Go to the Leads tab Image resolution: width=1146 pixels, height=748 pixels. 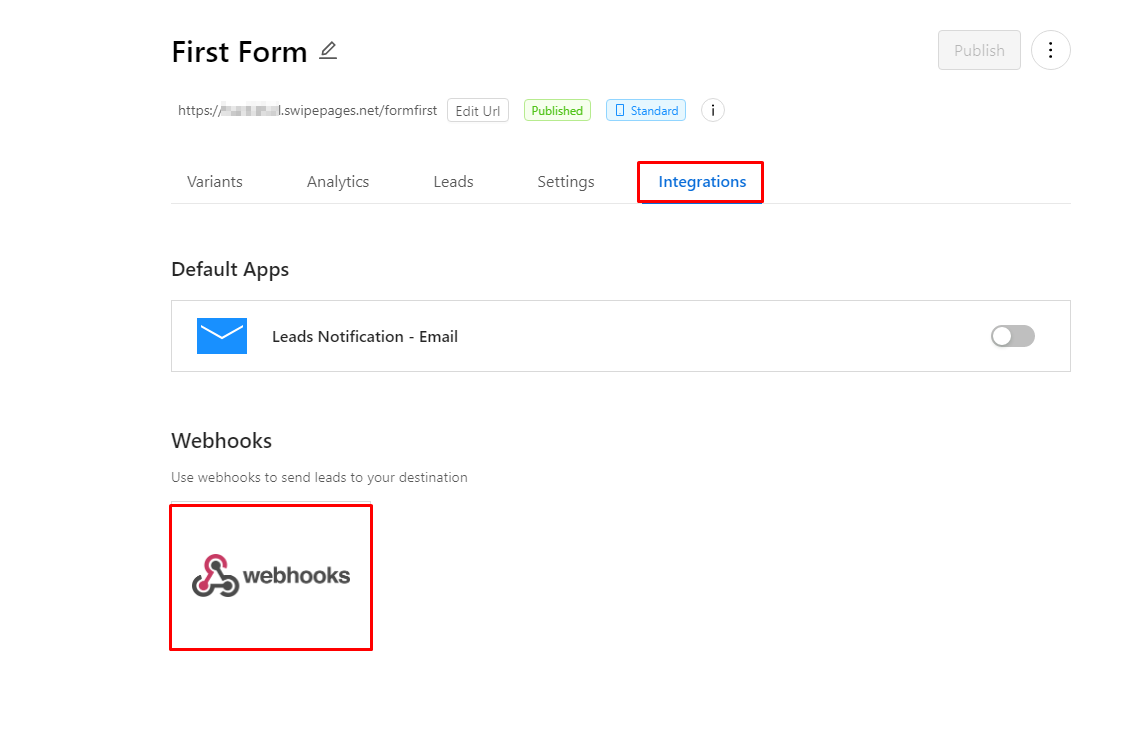point(453,181)
